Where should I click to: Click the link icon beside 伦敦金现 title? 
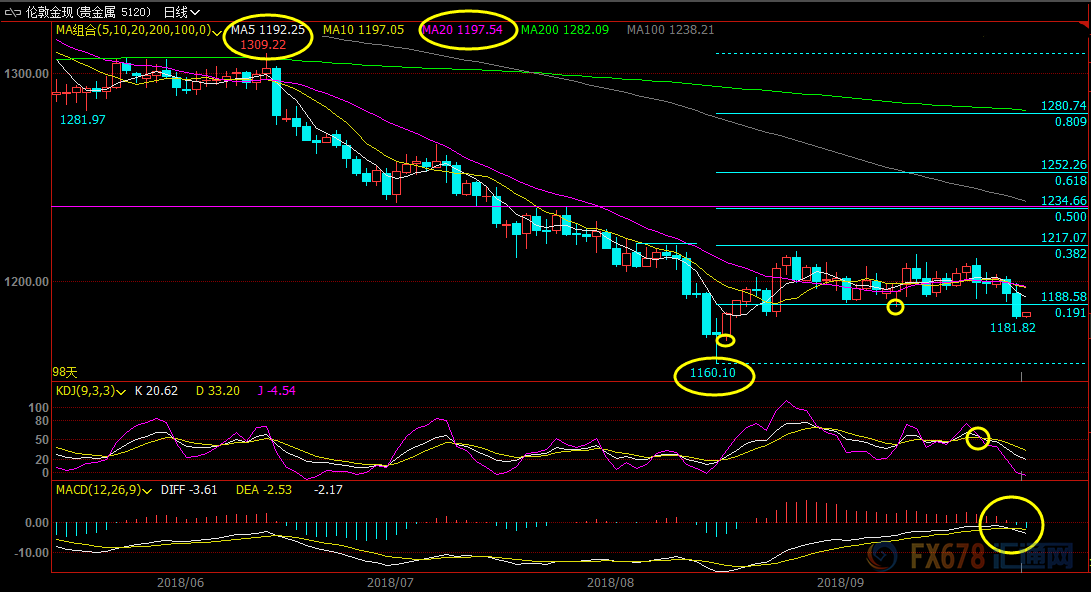12,12
